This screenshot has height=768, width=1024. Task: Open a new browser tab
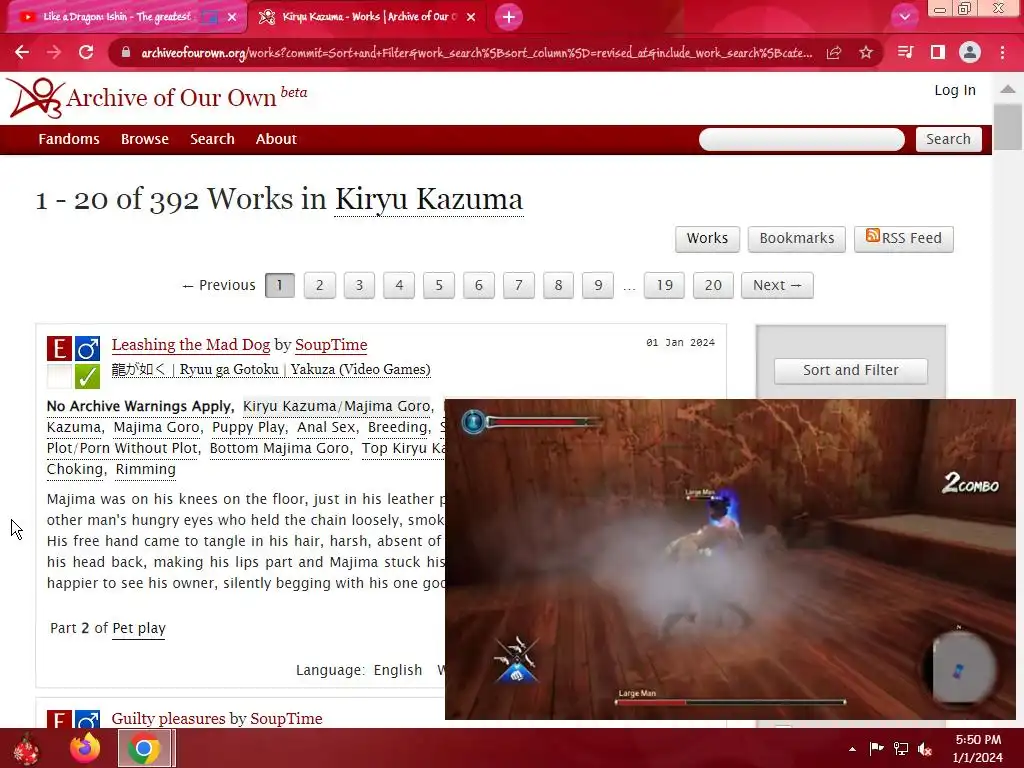click(509, 17)
